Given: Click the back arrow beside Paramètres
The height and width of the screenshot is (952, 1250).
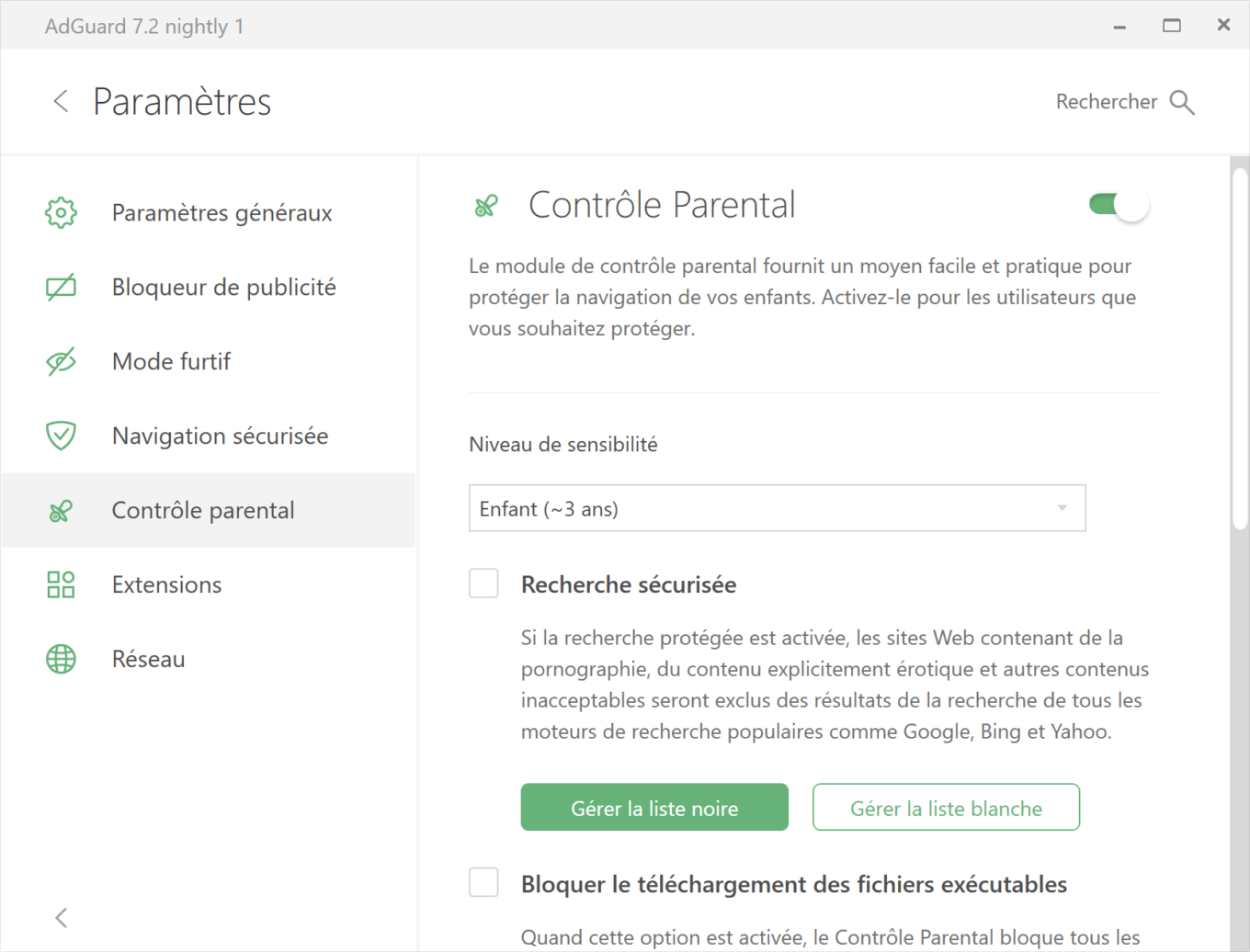Looking at the screenshot, I should point(61,101).
